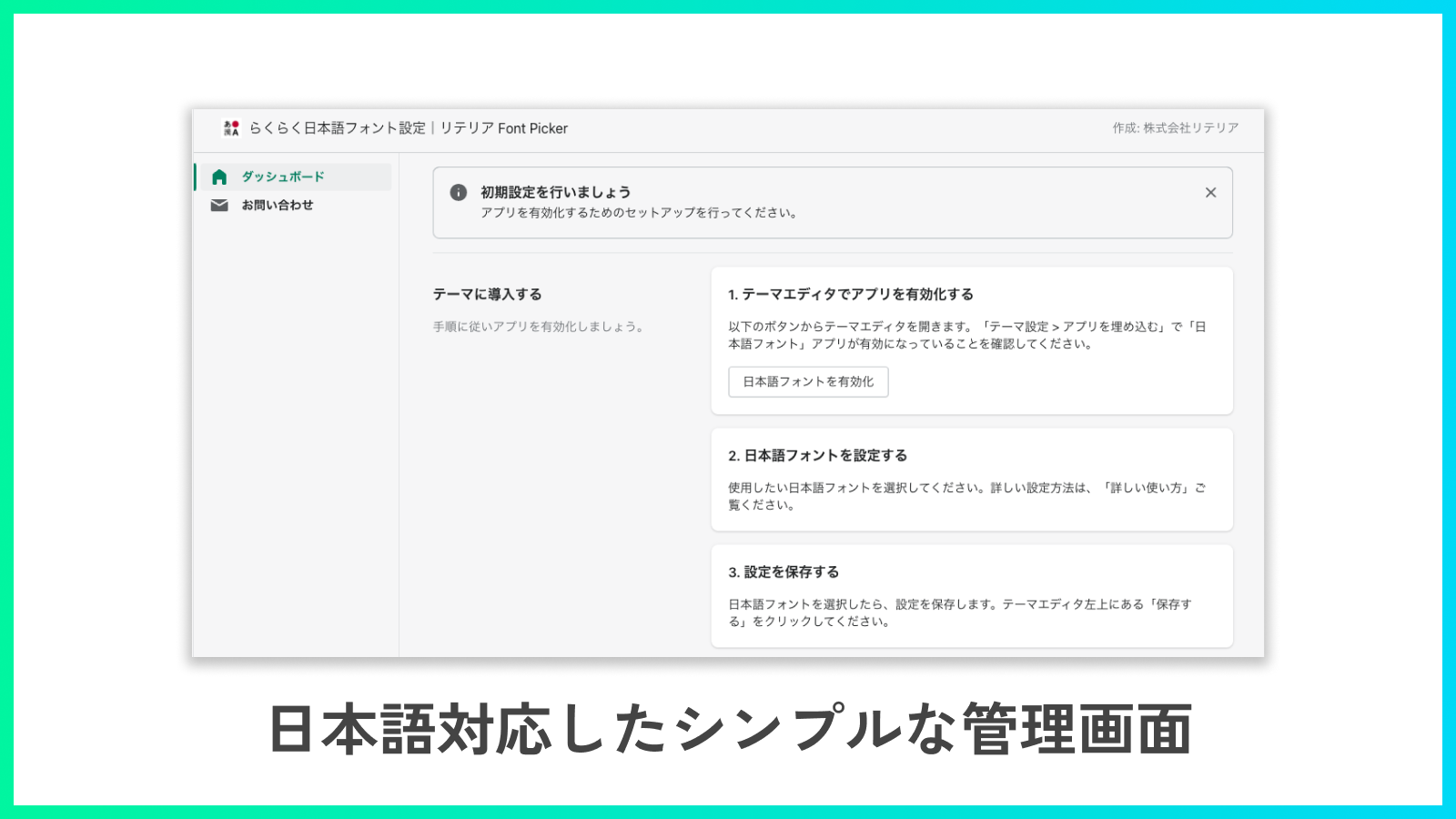Select ダッシュボード in the sidebar
1456x819 pixels.
281,177
